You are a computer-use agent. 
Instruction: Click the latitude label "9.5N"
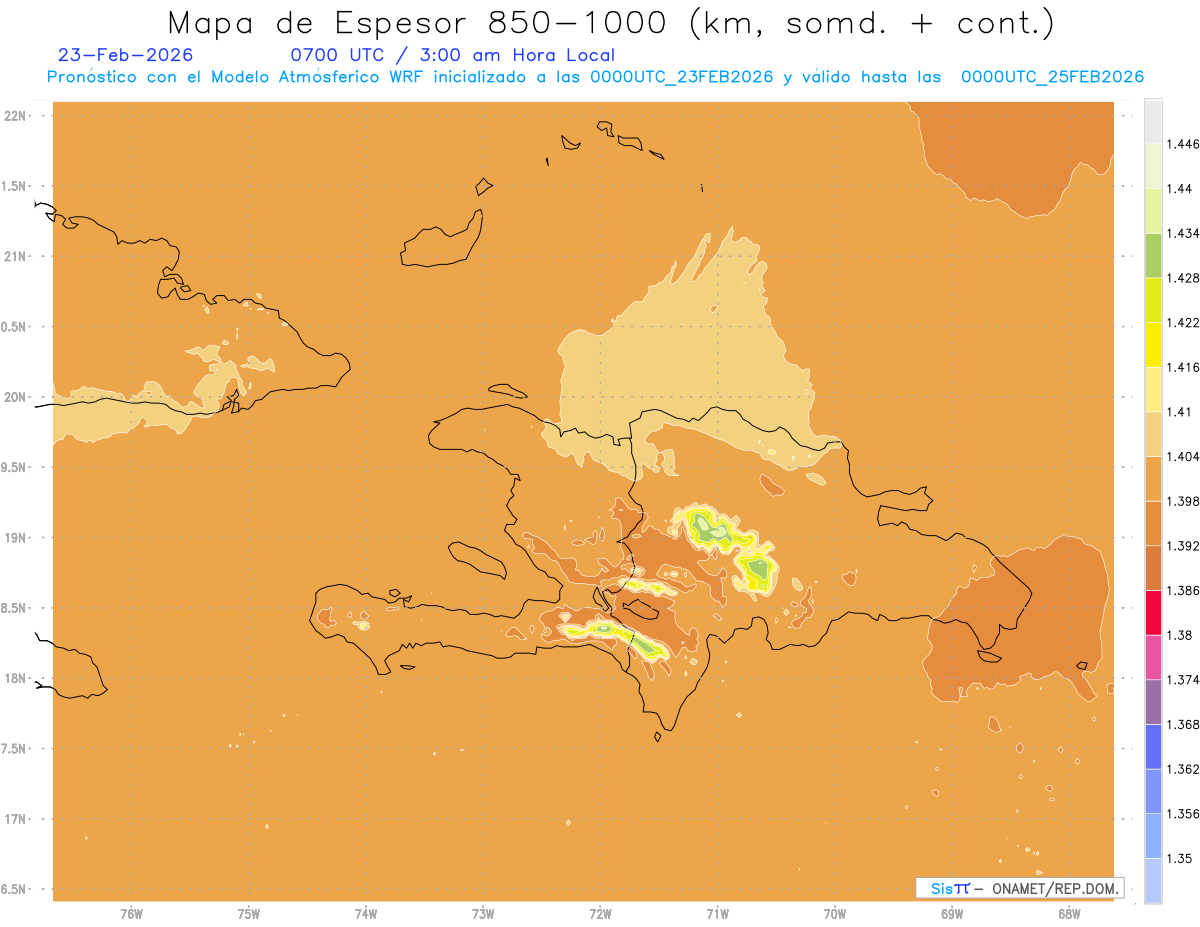(14, 468)
